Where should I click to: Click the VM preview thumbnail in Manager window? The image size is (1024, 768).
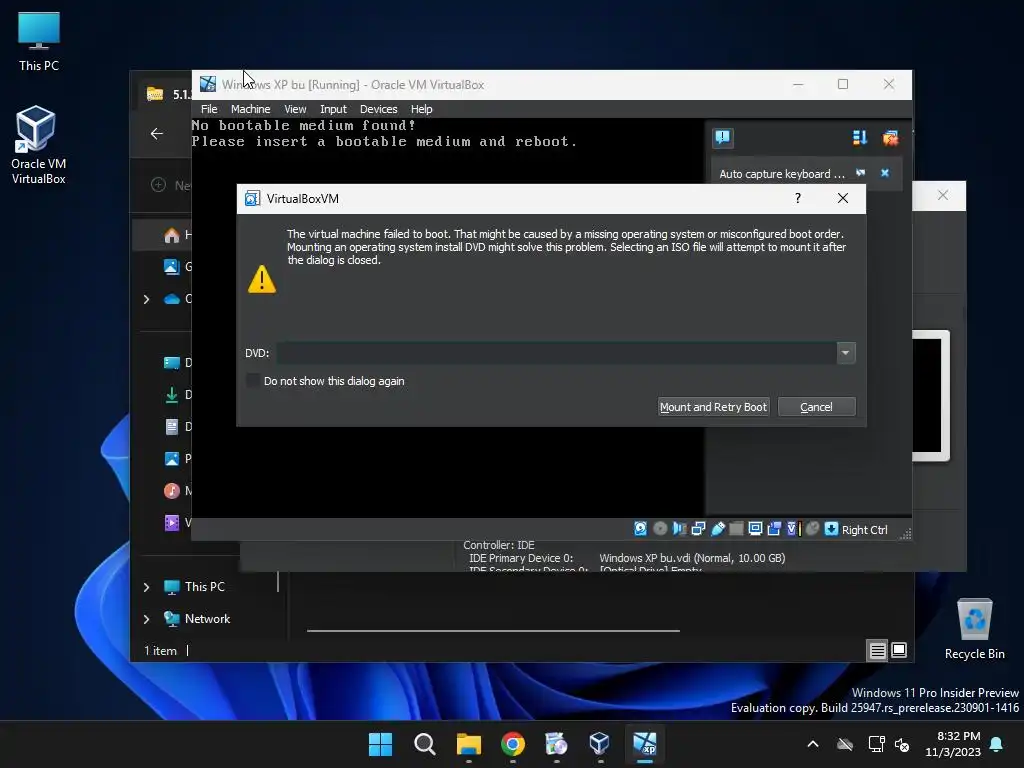click(931, 395)
